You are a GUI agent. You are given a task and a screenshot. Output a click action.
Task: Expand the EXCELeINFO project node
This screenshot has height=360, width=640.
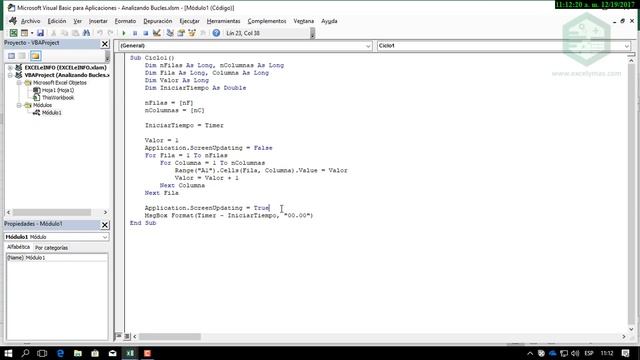(x=10, y=68)
